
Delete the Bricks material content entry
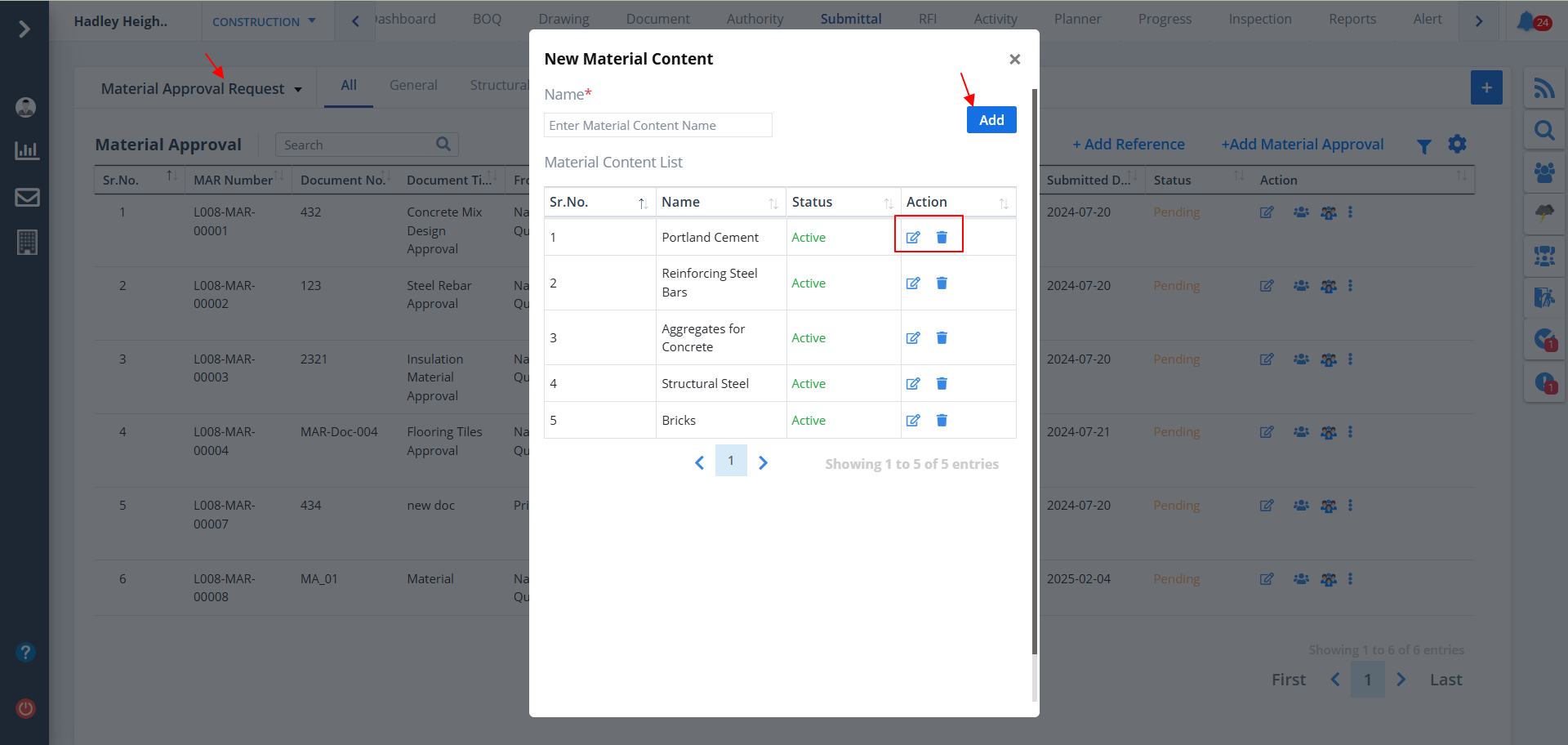[x=942, y=421]
